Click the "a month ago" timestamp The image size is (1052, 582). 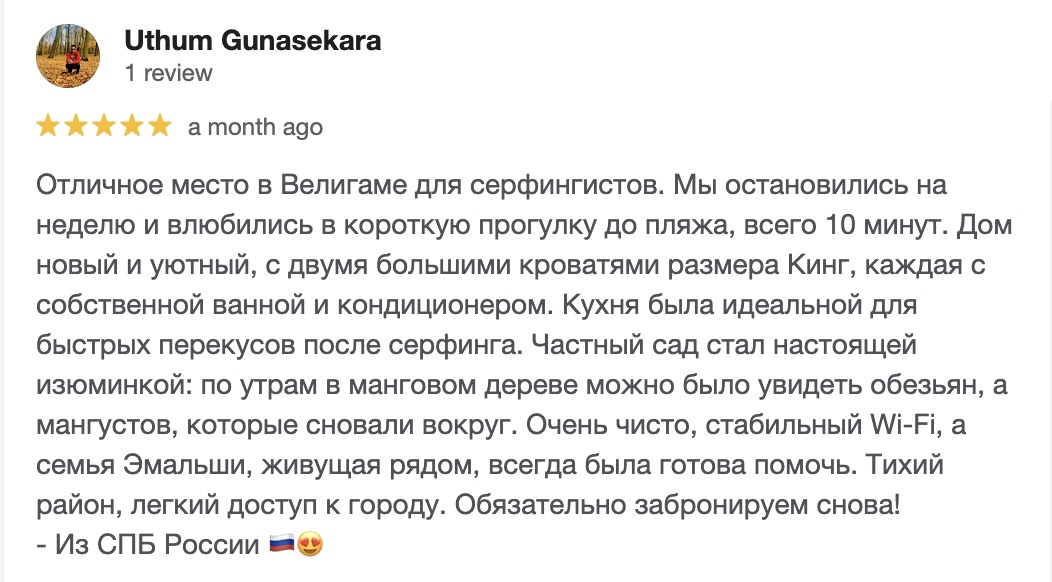pos(255,127)
